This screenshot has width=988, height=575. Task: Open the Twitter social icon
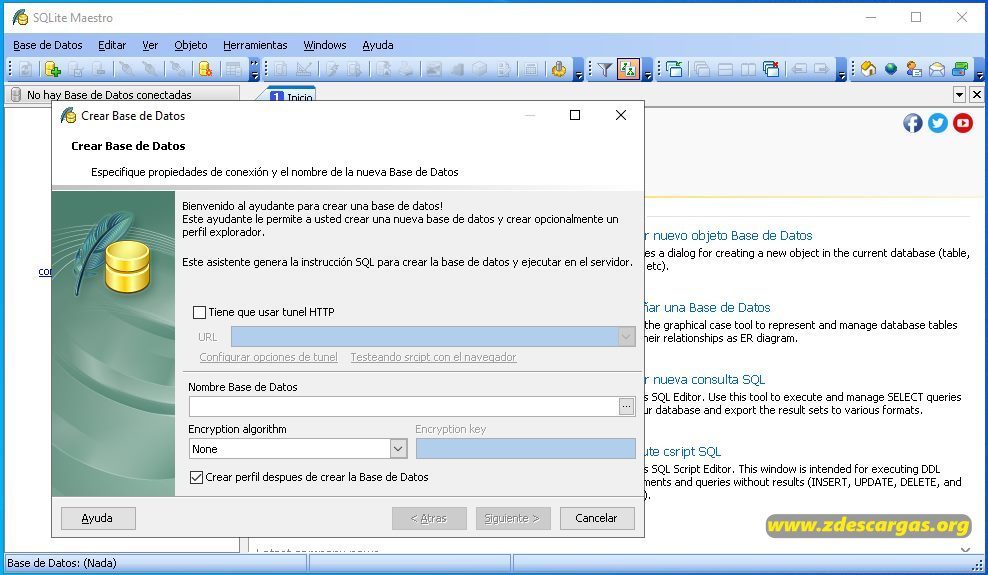click(938, 123)
